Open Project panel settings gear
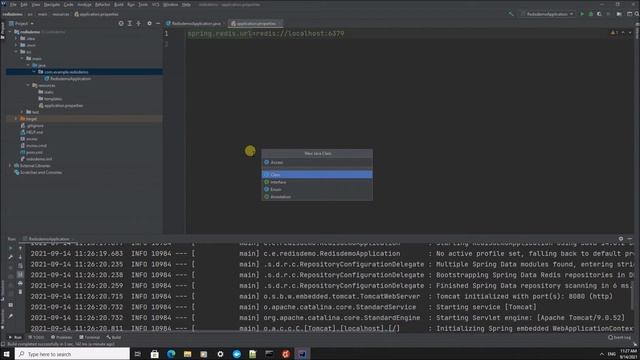Screen dimensions: 640x360 tap(149, 24)
